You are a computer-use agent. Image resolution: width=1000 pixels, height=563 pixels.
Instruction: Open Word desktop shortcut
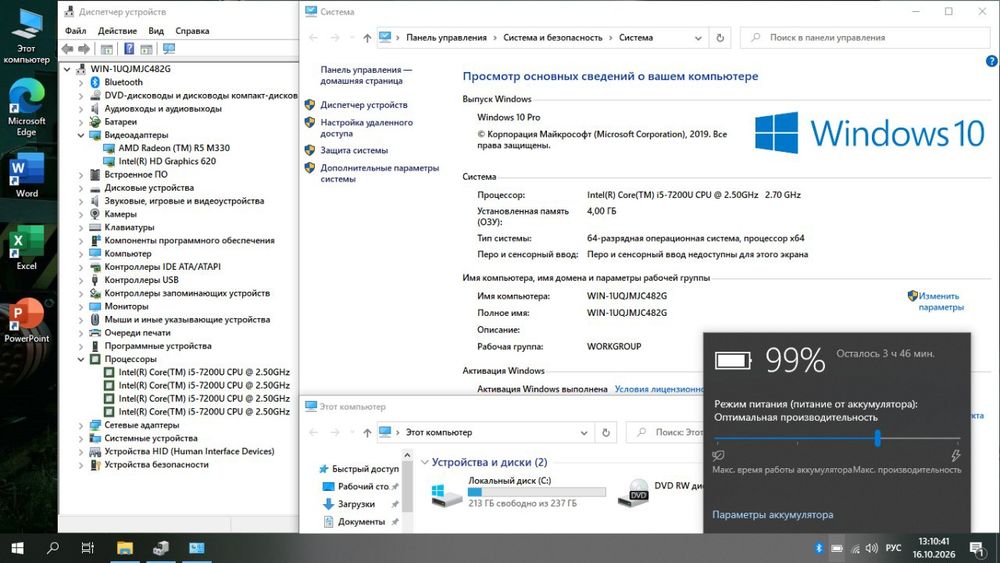[x=26, y=175]
